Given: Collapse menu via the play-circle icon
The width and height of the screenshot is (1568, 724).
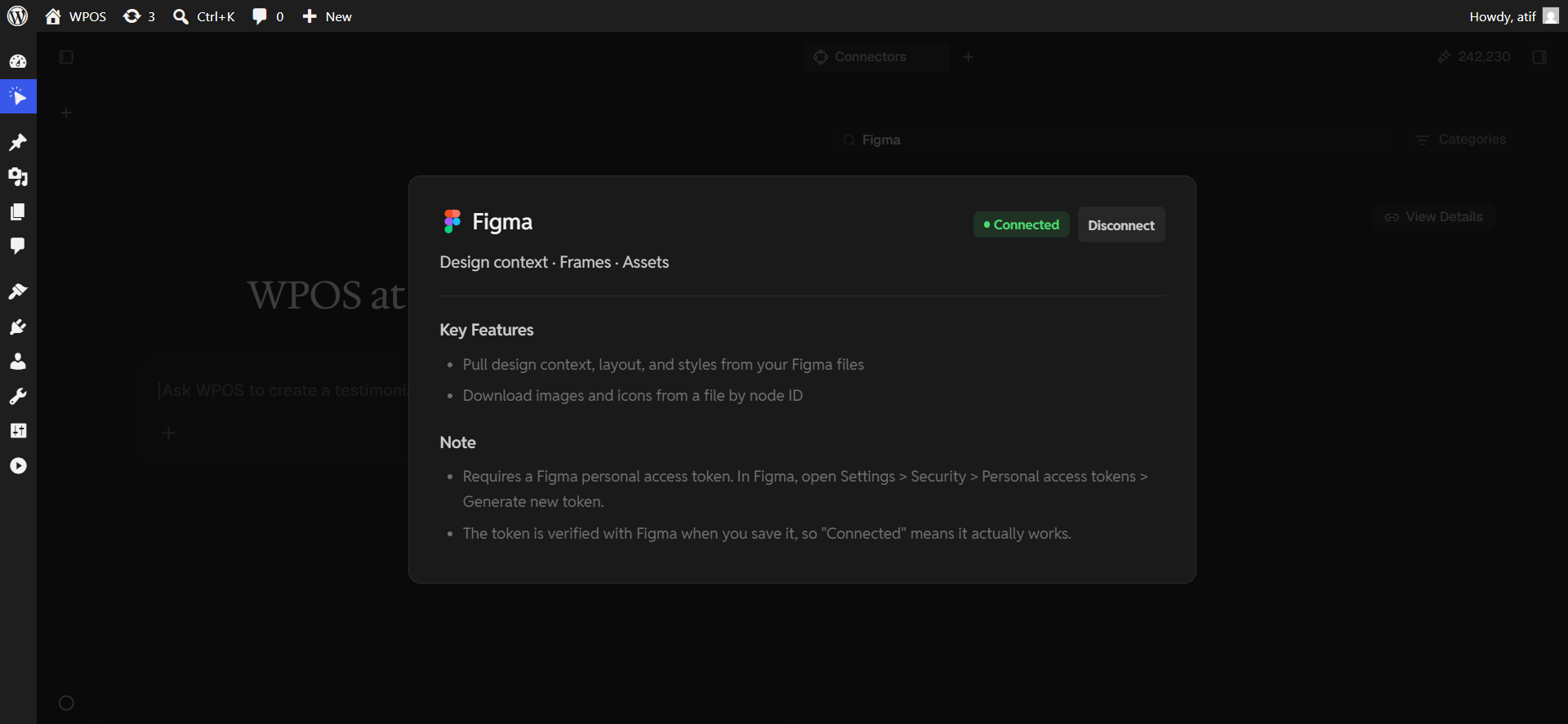Looking at the screenshot, I should (x=18, y=466).
